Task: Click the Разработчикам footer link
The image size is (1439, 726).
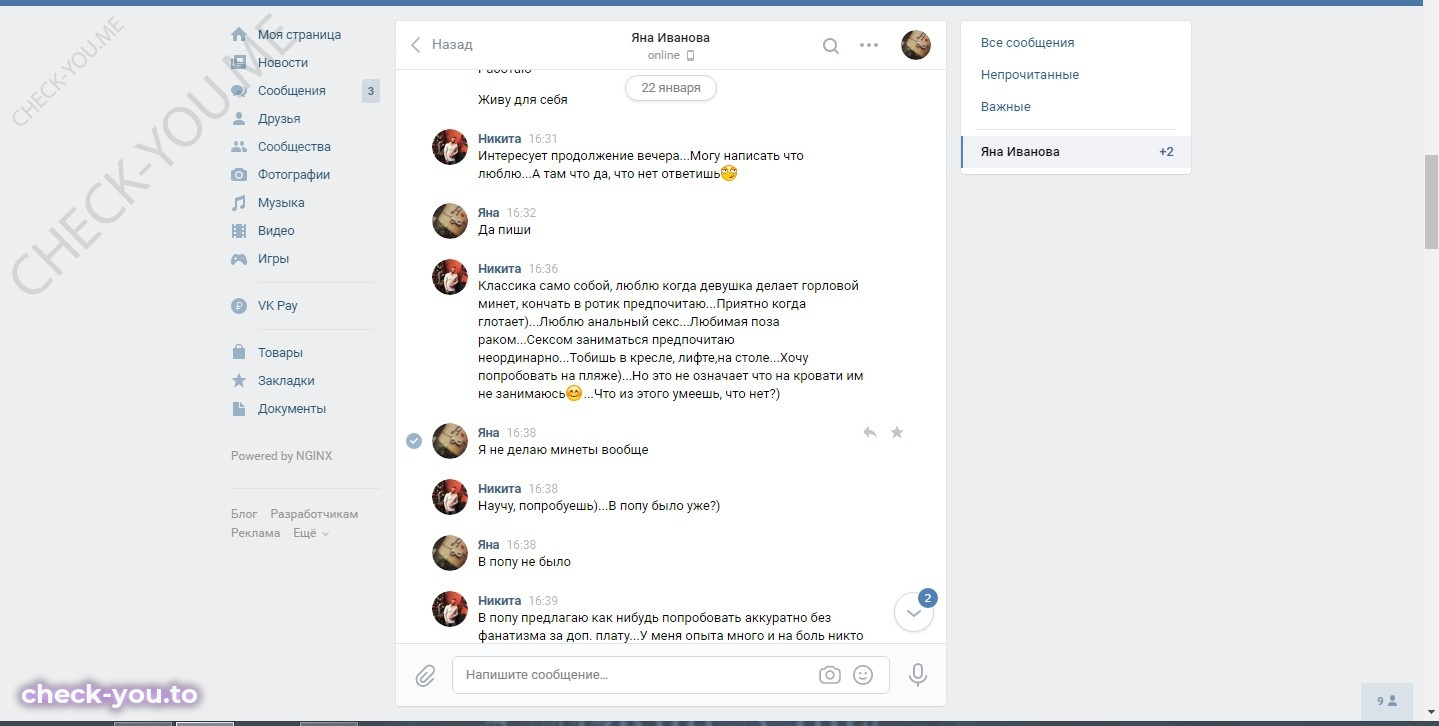Action: (x=314, y=514)
